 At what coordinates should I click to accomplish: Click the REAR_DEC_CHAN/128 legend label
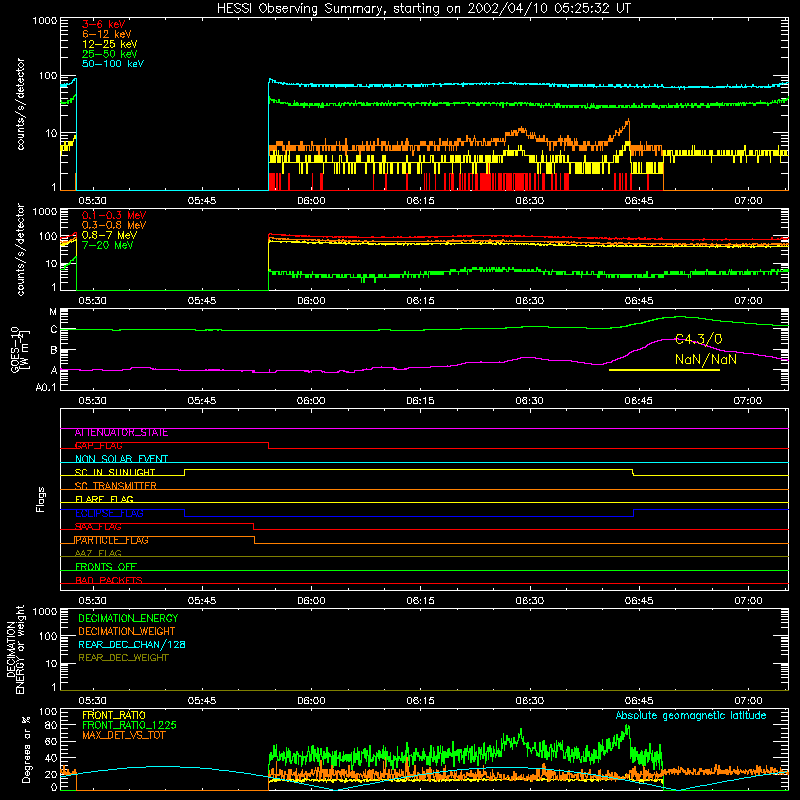click(x=132, y=645)
